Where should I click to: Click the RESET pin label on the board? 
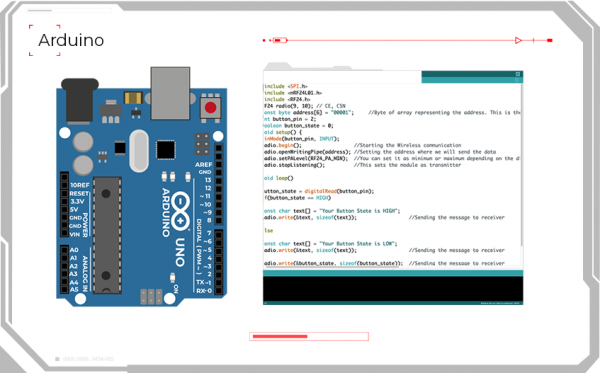pyautogui.click(x=79, y=194)
